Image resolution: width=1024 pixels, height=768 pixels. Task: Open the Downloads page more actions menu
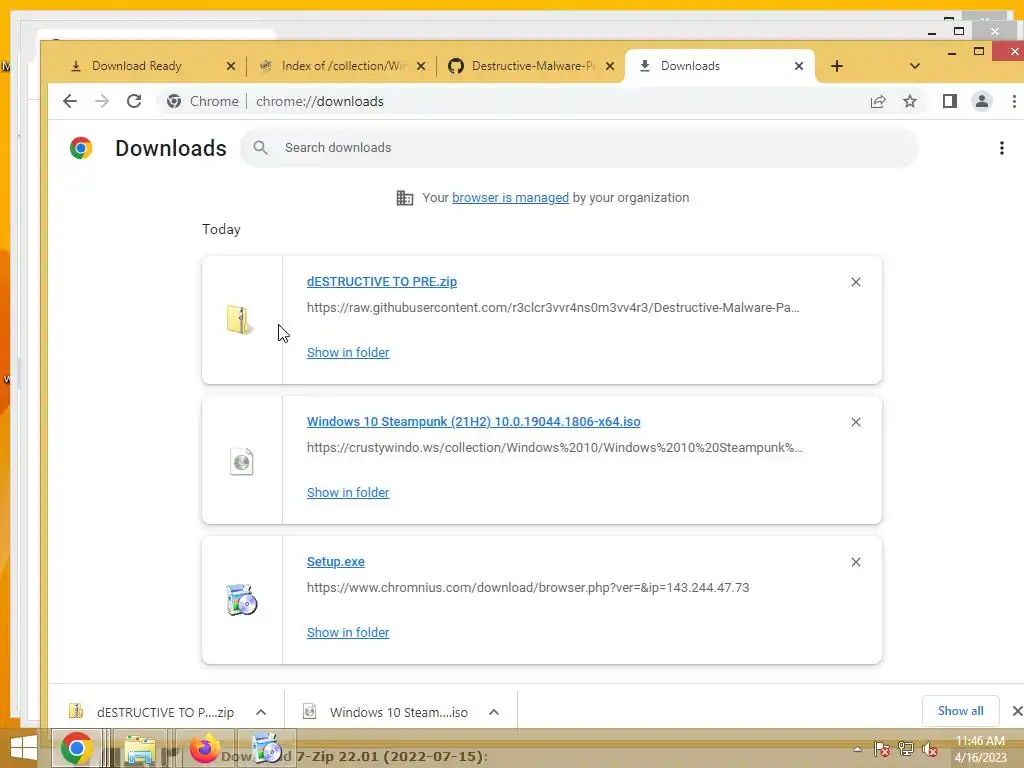1001,148
